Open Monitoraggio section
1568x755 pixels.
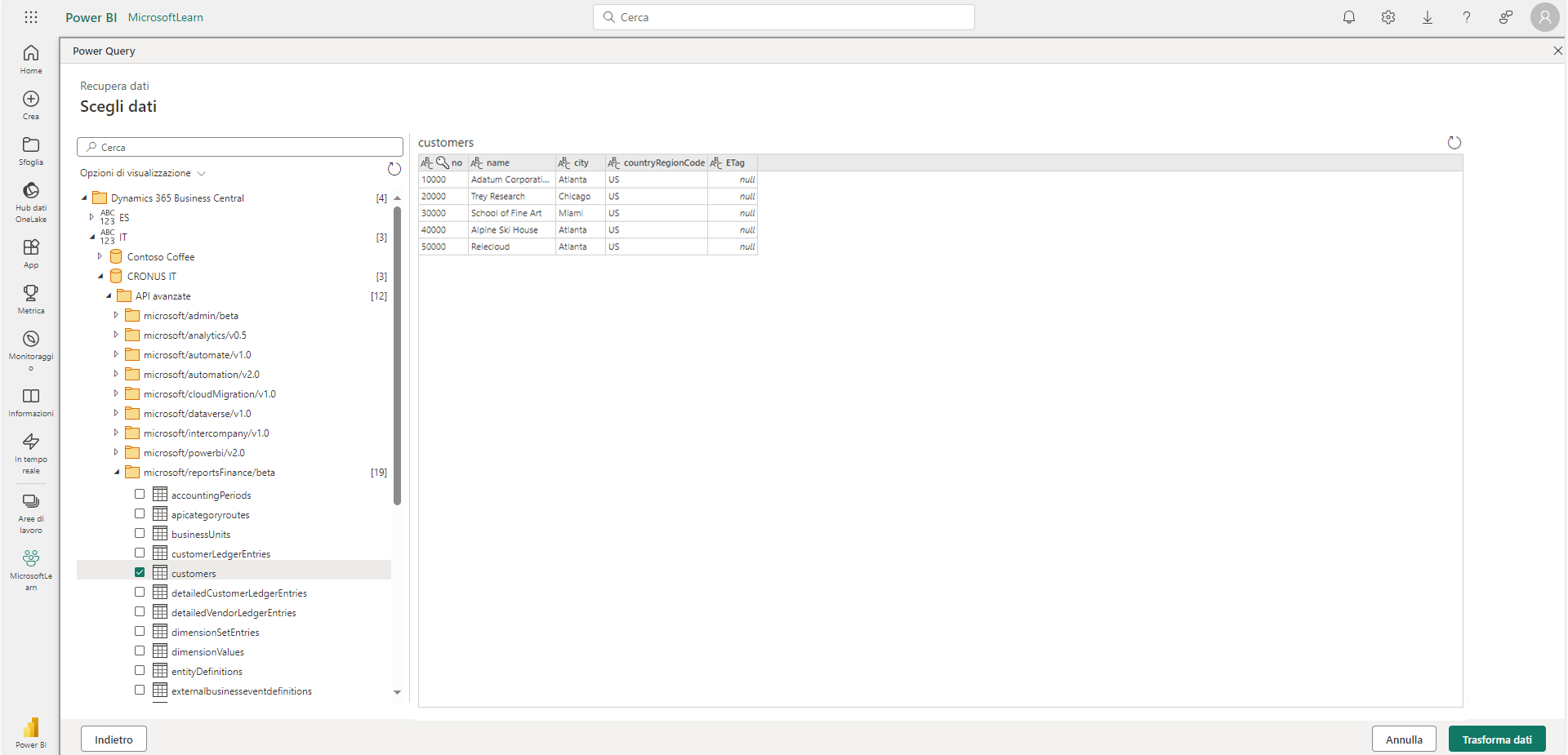point(31,350)
